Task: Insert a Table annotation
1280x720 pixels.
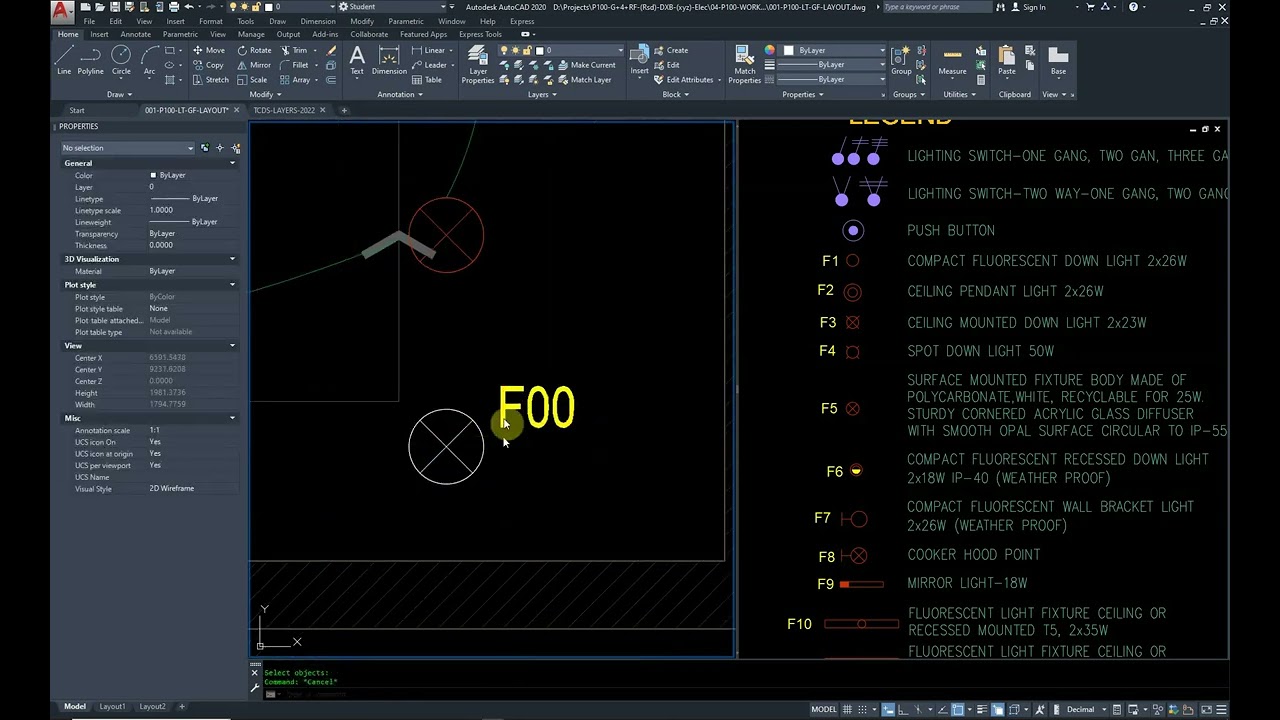Action: (x=426, y=80)
